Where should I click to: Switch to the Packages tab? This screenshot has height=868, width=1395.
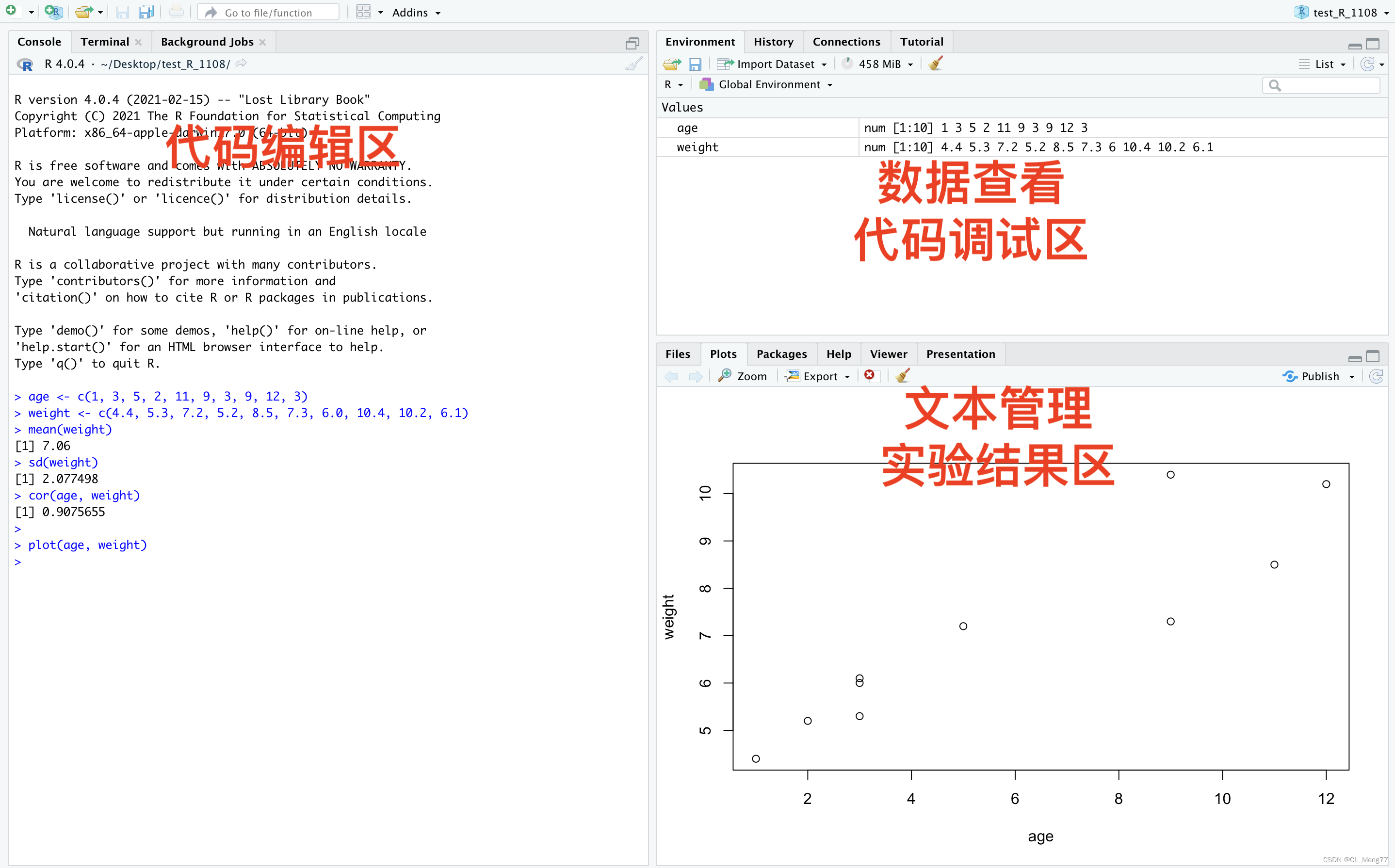tap(781, 354)
